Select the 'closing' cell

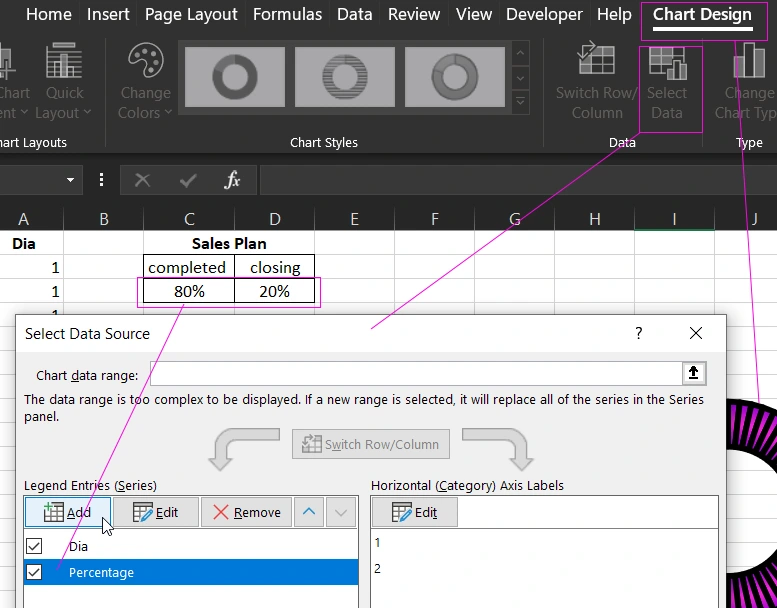coord(275,268)
